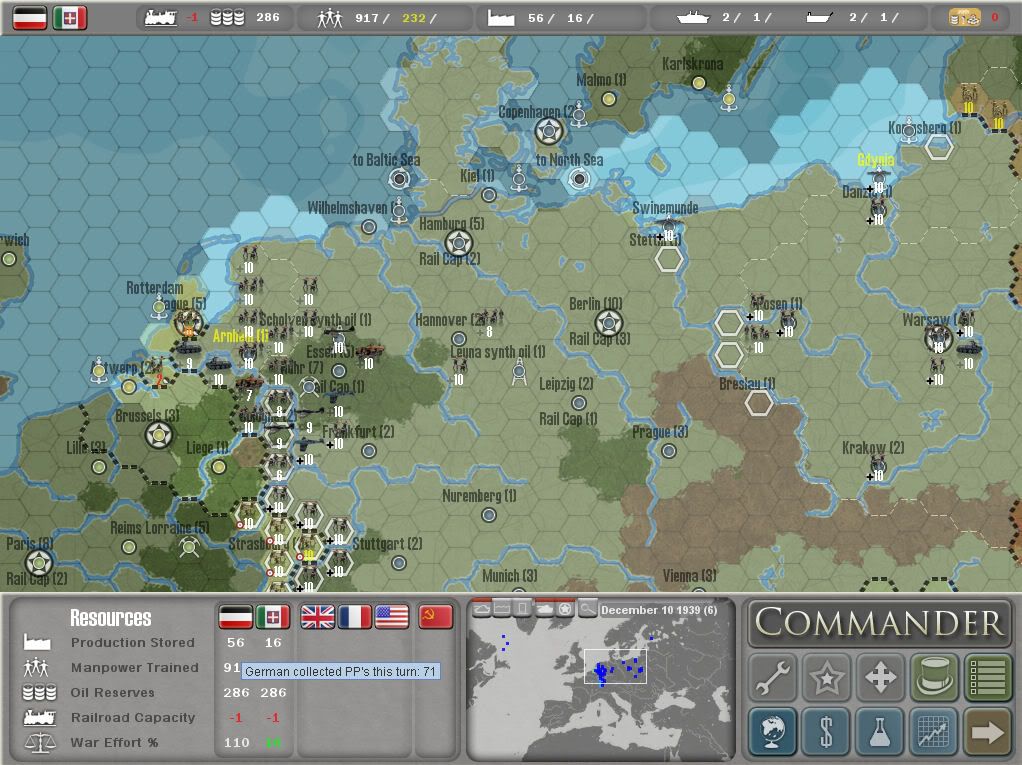Click the wrench options button

tap(773, 678)
